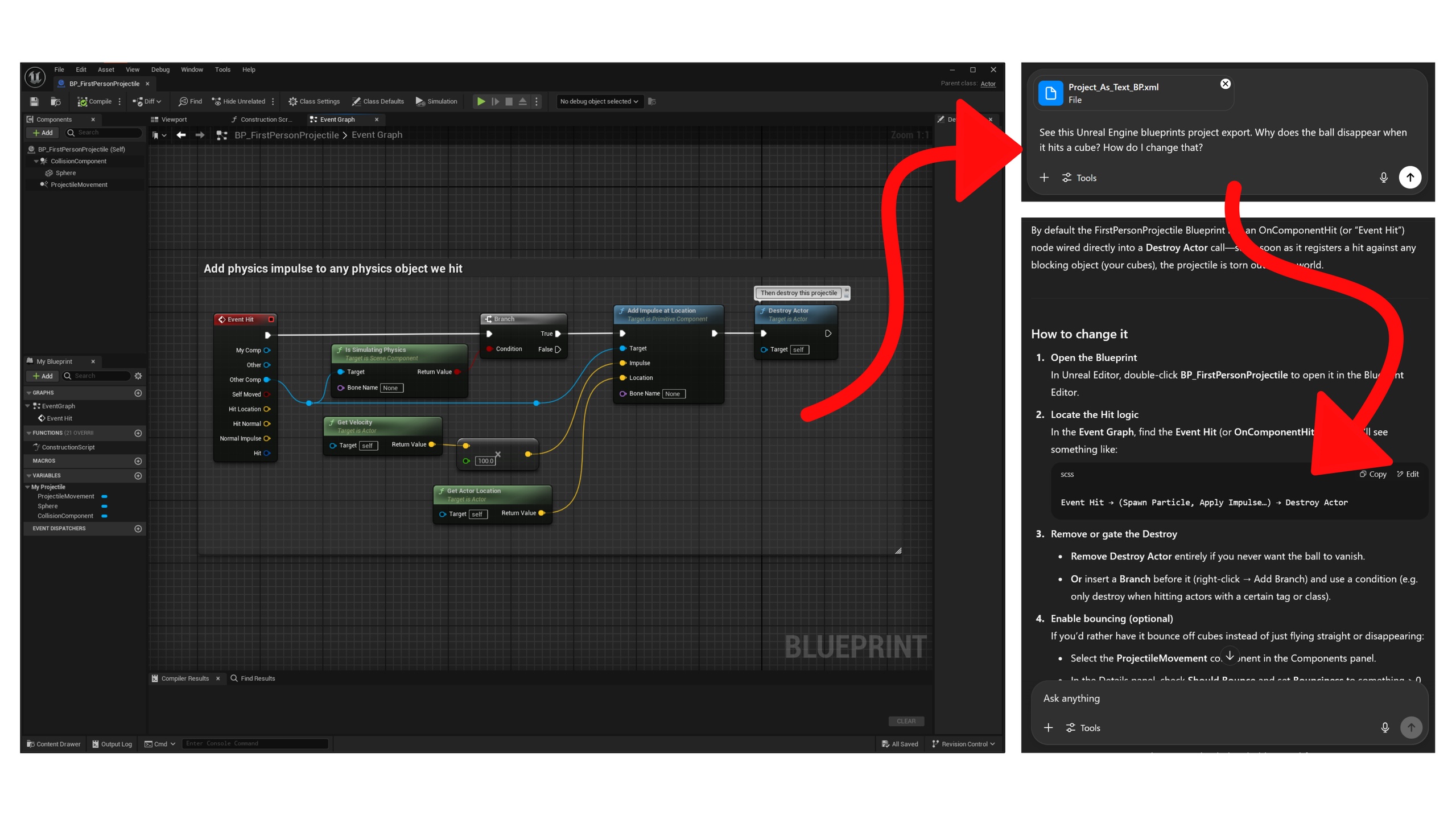Image resolution: width=1456 pixels, height=819 pixels.
Task: Compile the blueprint
Action: tap(94, 101)
